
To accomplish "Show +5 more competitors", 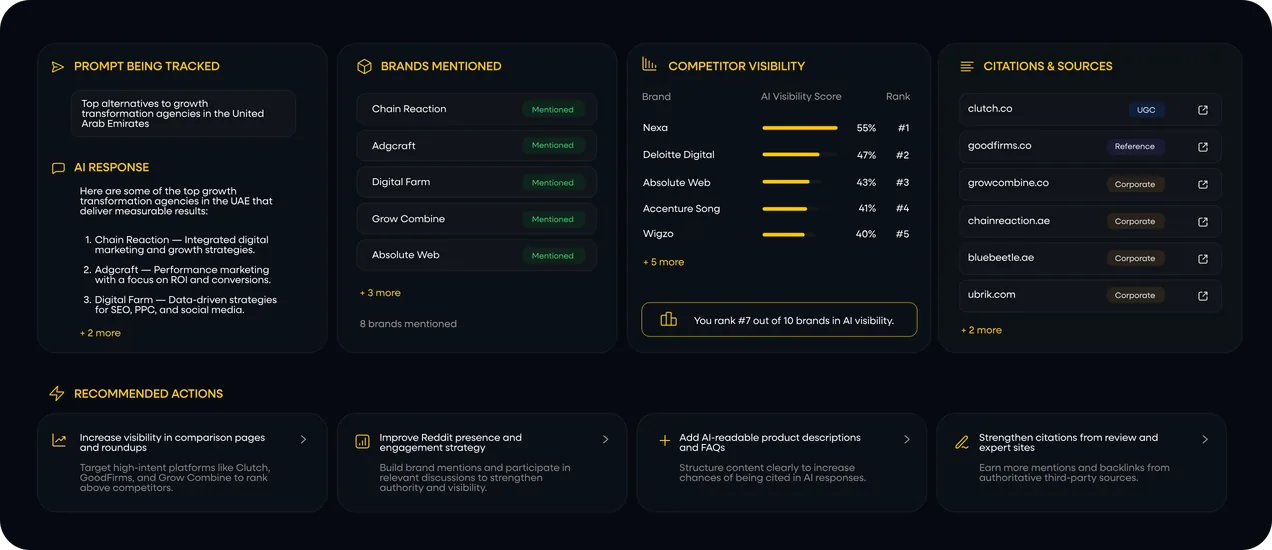I will coord(664,262).
